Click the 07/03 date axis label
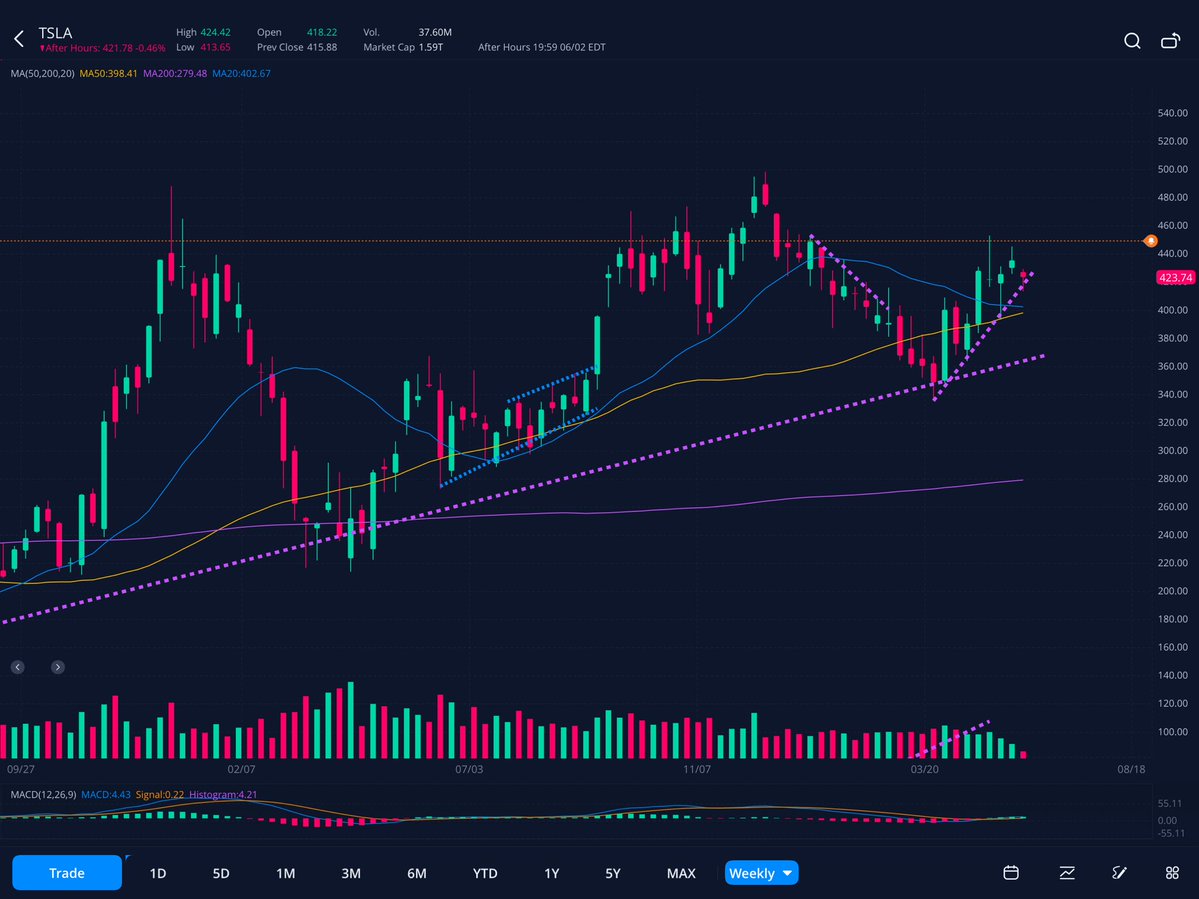 [469, 769]
